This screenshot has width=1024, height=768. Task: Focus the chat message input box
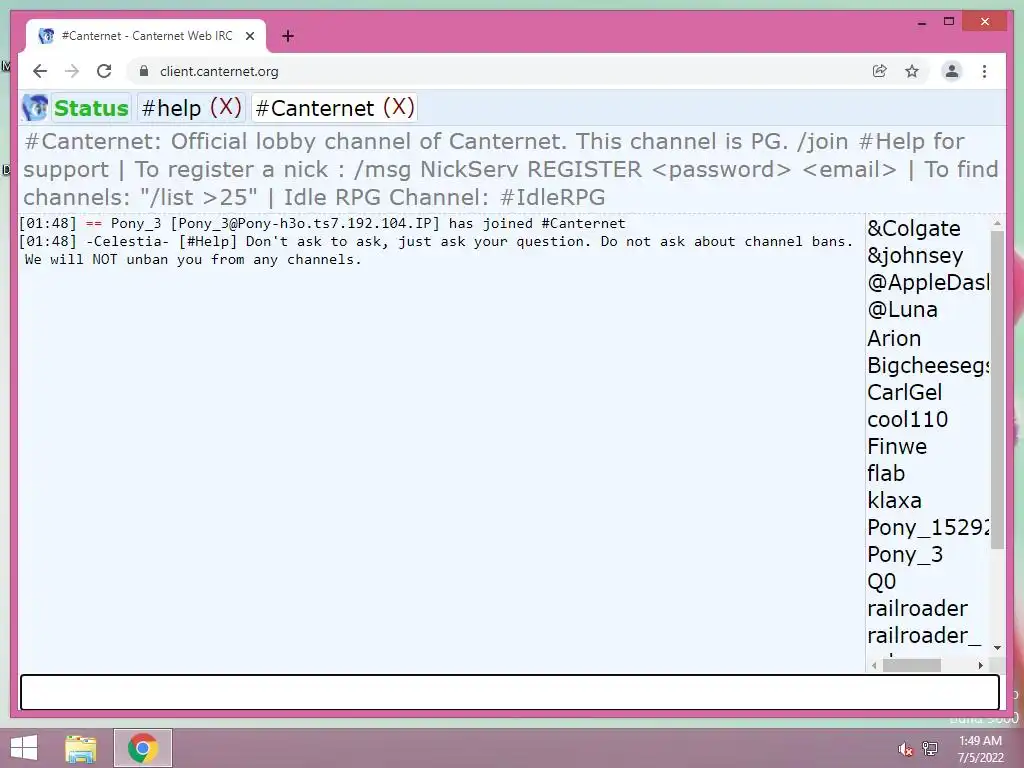coord(509,692)
